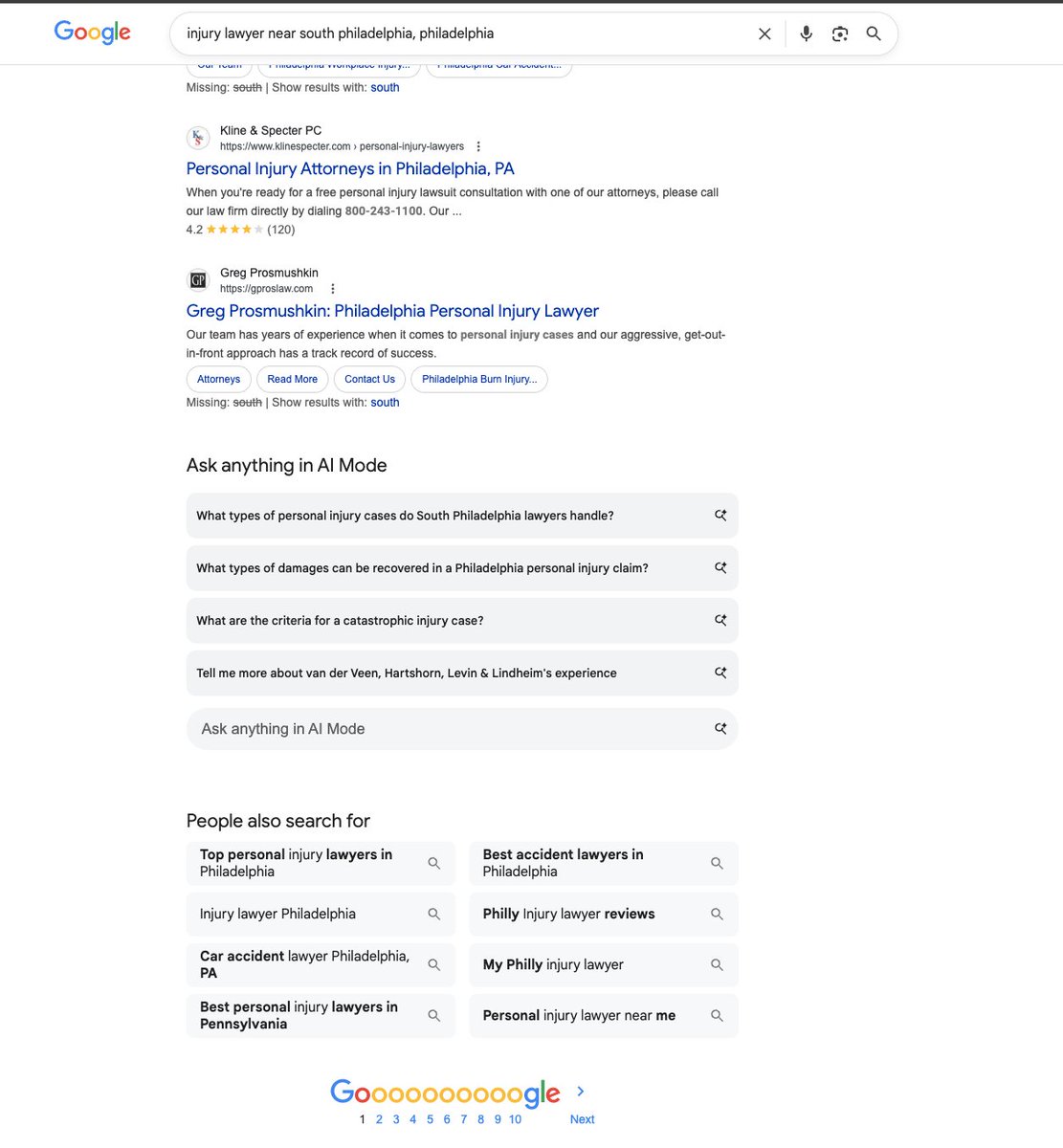Go to results page 2
The image size is (1063, 1148).
[x=379, y=1119]
